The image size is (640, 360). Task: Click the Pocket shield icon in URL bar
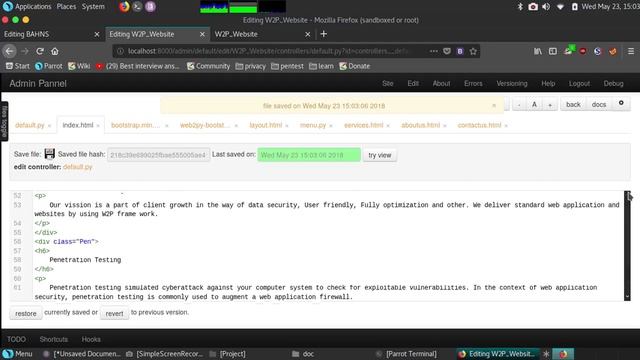(x=447, y=51)
